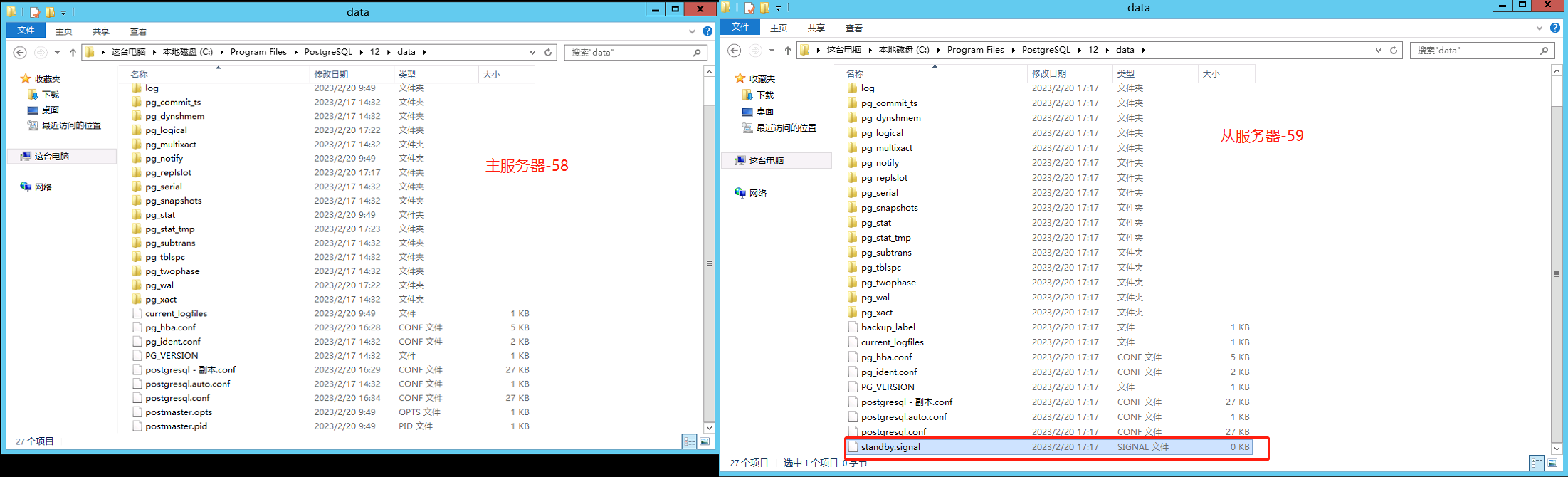Open help icon in the left window ribbon
The width and height of the screenshot is (1568, 477).
click(x=707, y=31)
